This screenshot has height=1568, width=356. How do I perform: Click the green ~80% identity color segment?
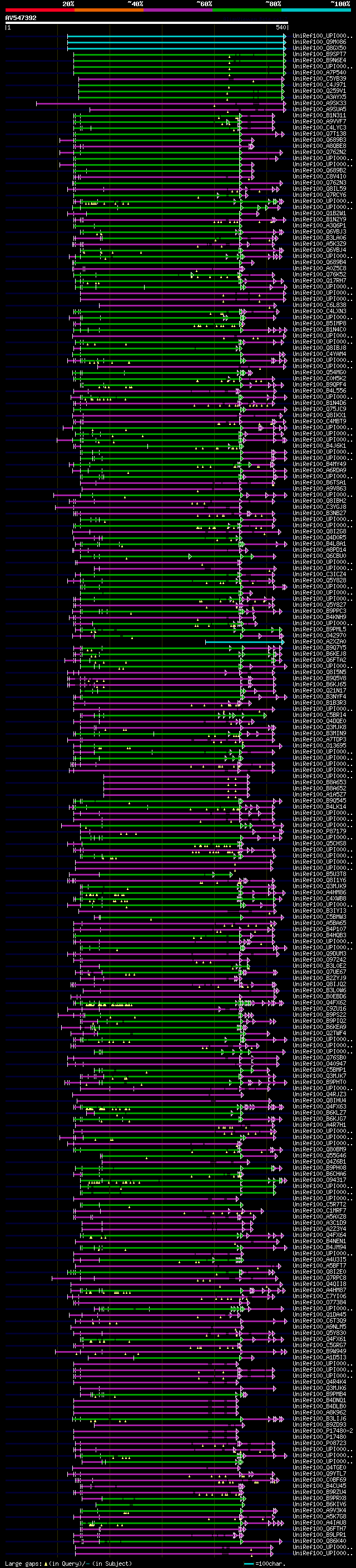coord(247,10)
